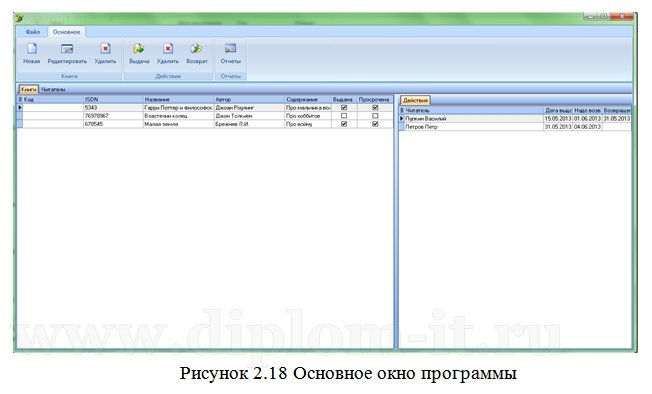
Task: Click the due date 01.06.2013
Action: click(x=587, y=118)
